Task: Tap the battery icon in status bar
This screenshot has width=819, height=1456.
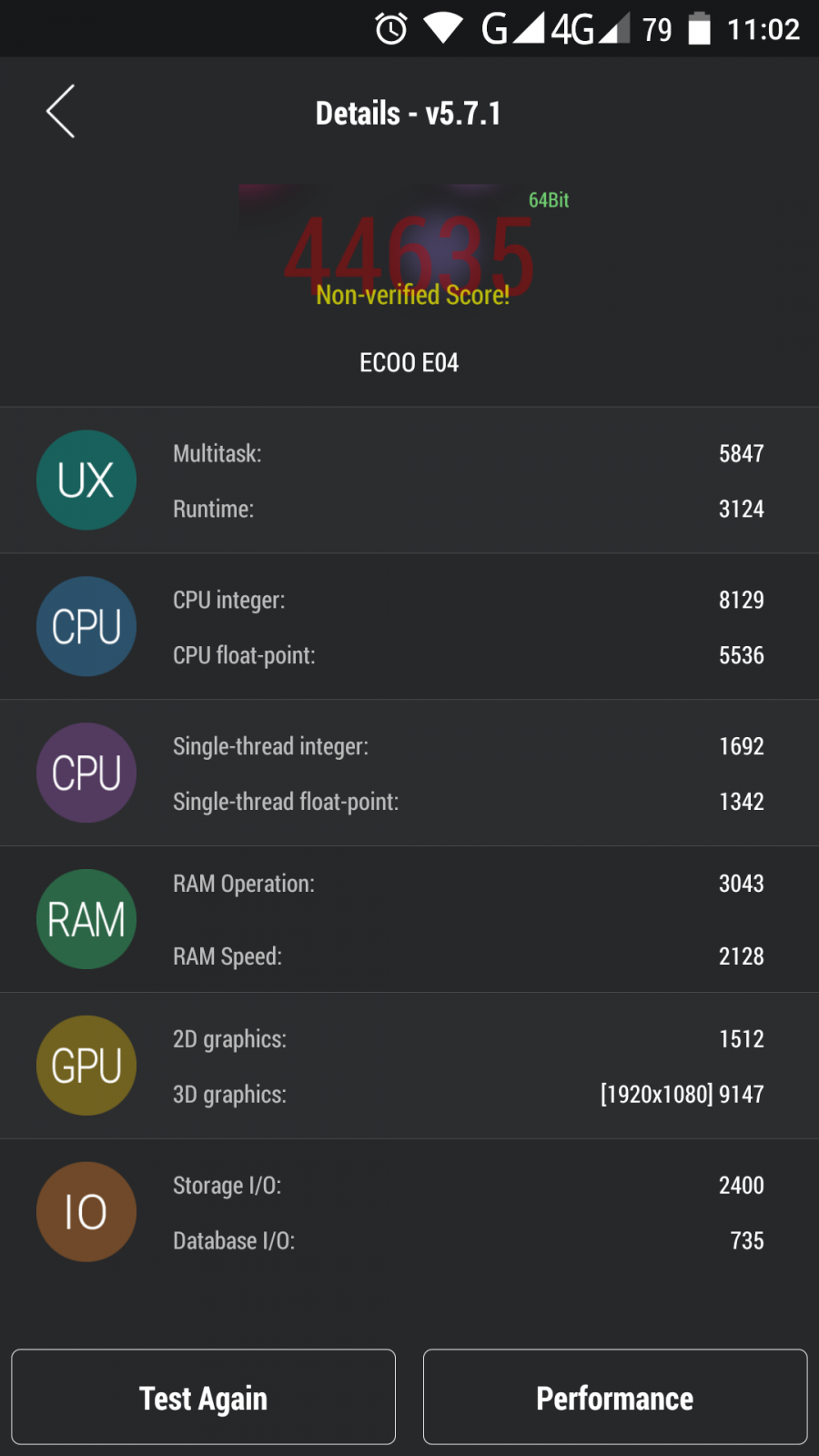Action: pos(699,28)
